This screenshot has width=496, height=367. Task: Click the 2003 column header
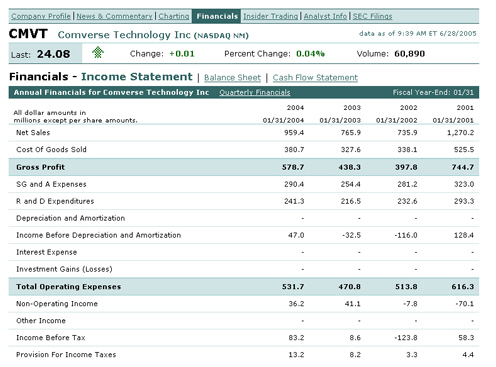352,108
